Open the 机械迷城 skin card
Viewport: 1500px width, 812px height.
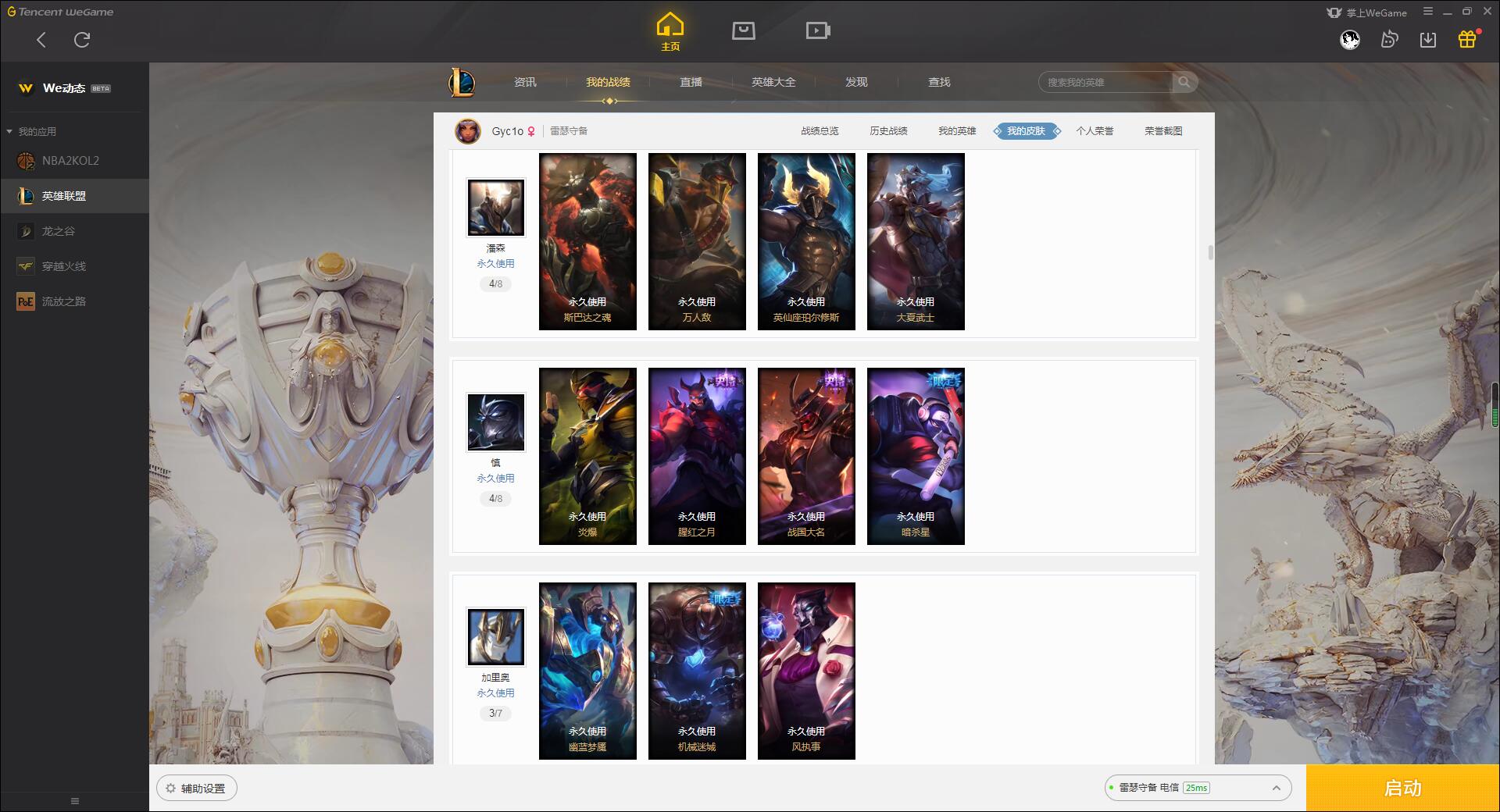click(x=697, y=671)
